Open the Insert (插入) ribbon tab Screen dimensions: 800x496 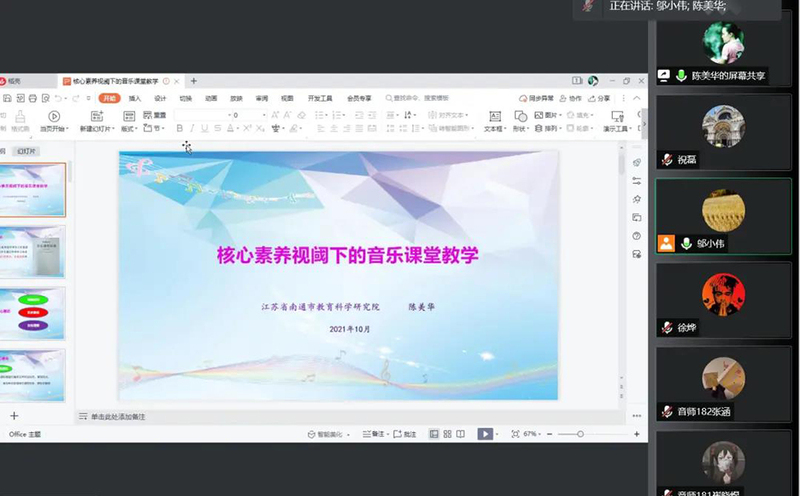[135, 98]
